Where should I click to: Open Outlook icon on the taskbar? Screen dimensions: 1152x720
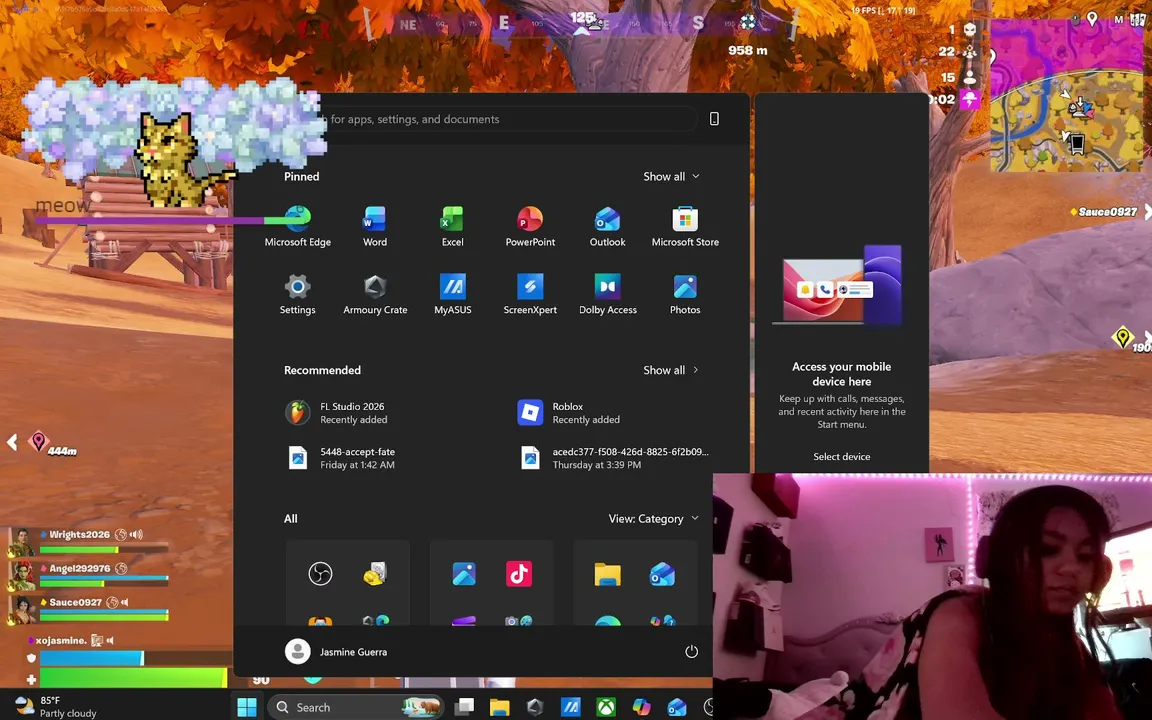(677, 707)
